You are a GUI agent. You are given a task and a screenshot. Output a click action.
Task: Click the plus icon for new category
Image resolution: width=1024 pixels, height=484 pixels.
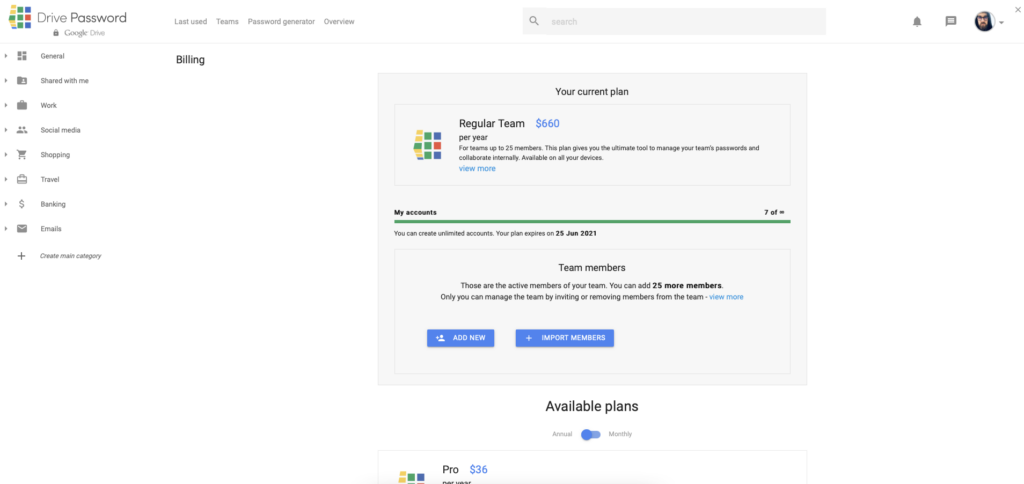[22, 256]
